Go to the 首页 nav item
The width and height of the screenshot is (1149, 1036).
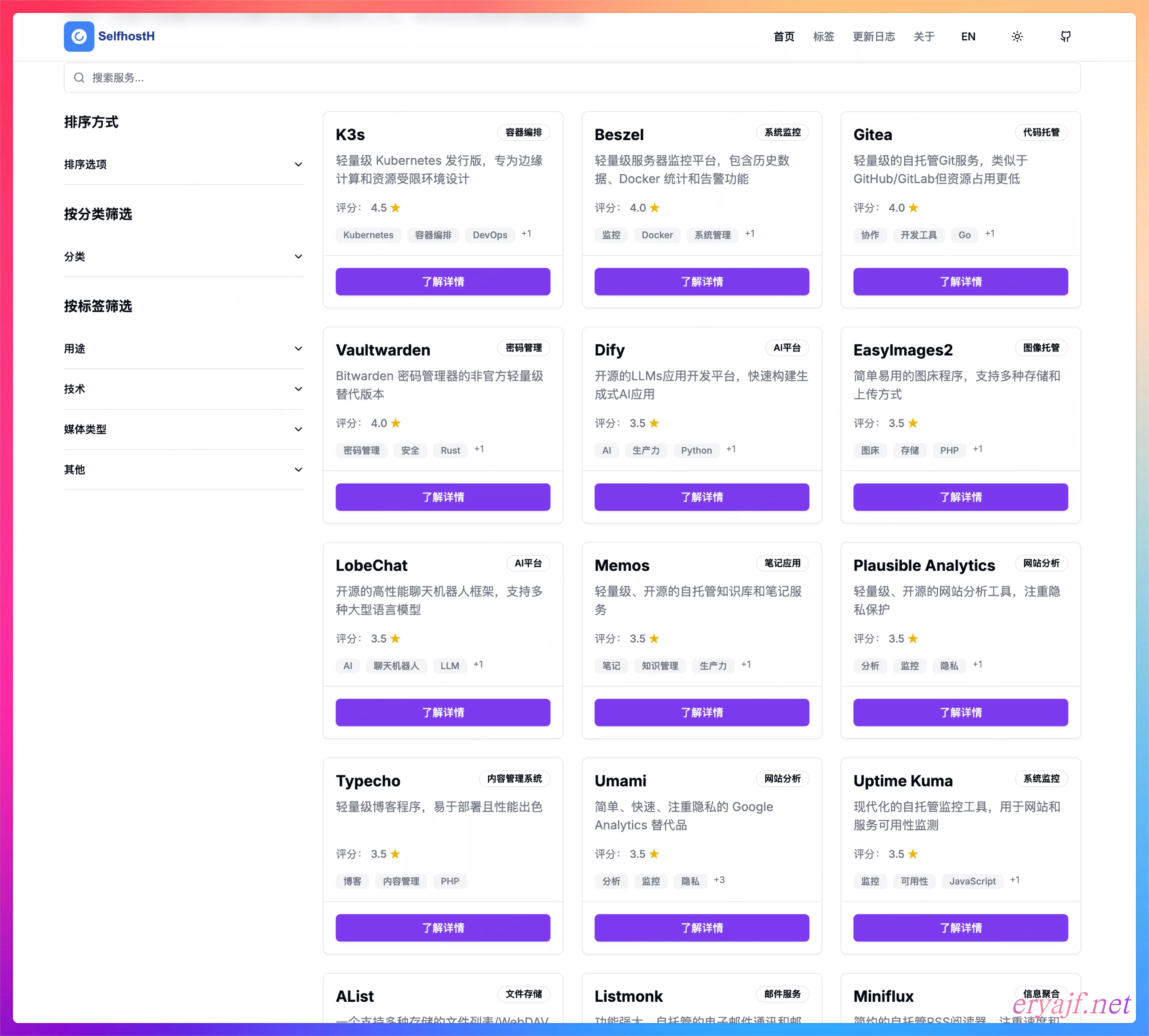[x=784, y=36]
